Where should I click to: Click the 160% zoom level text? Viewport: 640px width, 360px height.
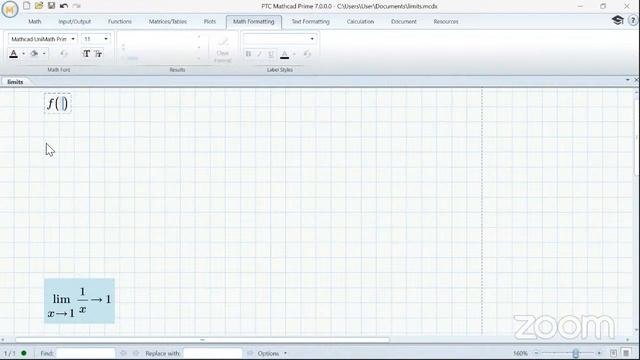point(520,353)
